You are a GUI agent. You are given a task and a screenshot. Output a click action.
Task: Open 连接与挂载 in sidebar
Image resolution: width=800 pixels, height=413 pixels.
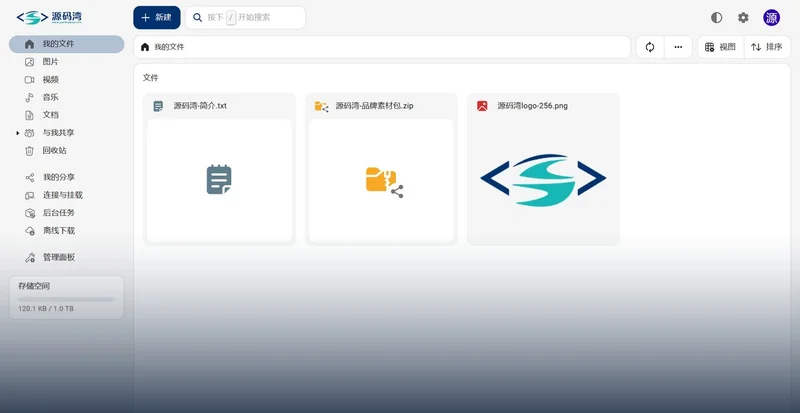(x=66, y=195)
